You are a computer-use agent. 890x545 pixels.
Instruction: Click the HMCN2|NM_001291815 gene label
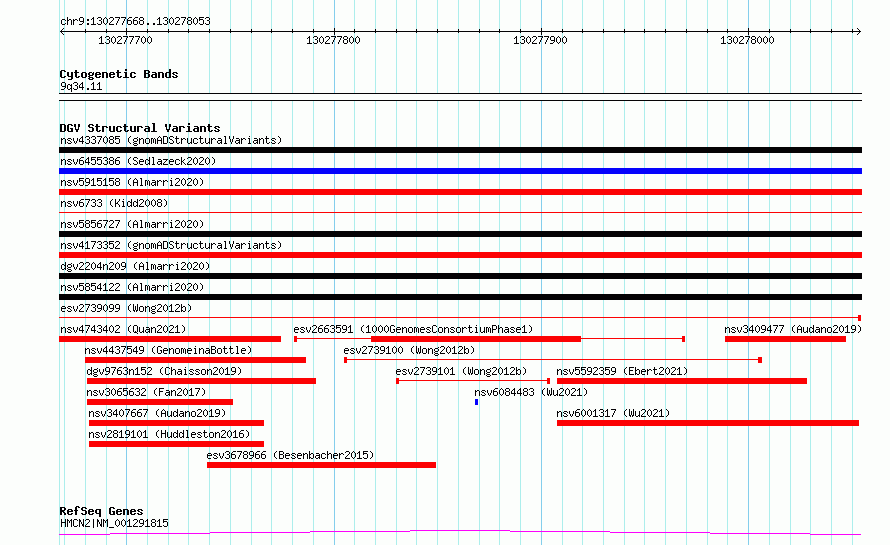pyautogui.click(x=114, y=523)
